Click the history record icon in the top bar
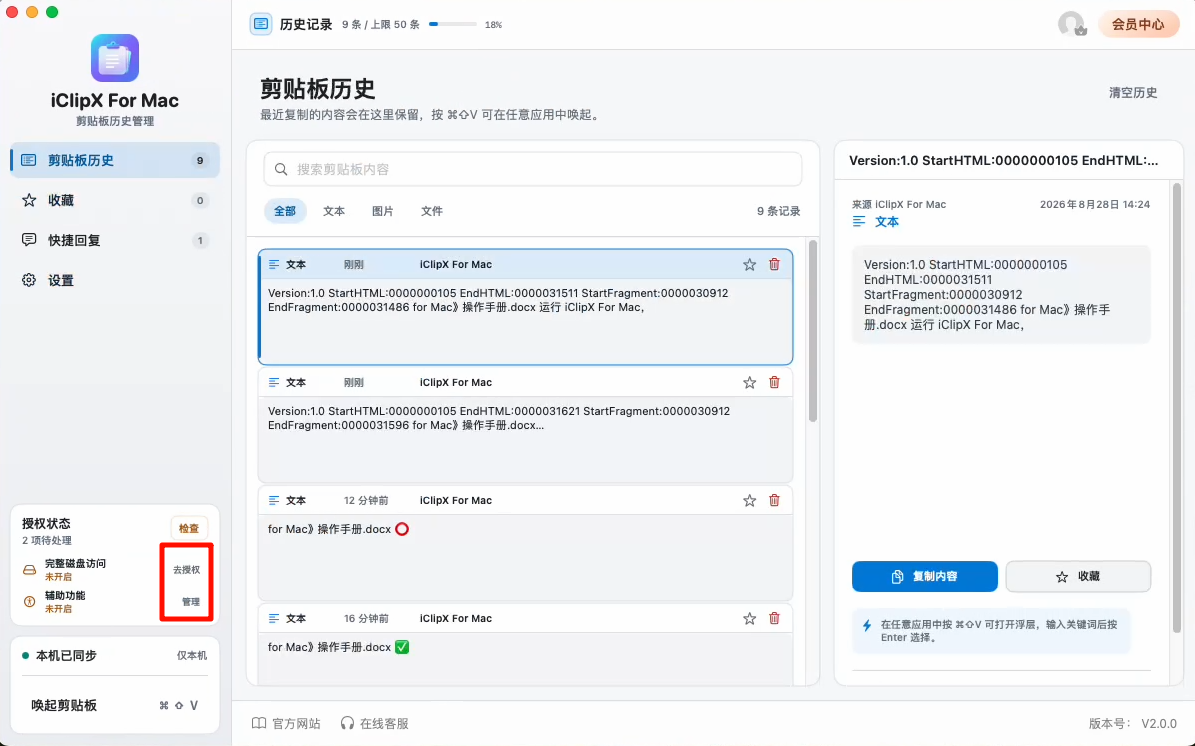The height and width of the screenshot is (746, 1195). pos(261,24)
